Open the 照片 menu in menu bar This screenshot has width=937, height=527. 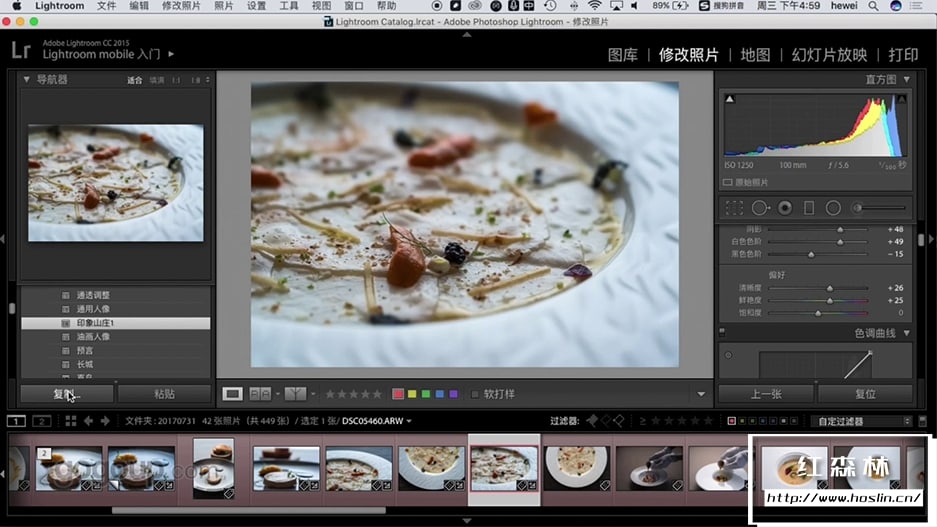[224, 6]
